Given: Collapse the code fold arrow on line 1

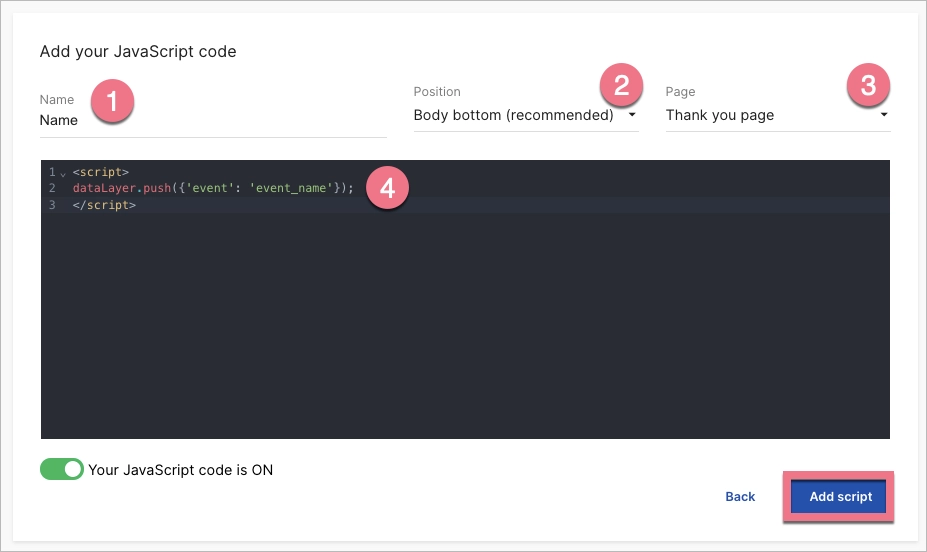Looking at the screenshot, I should [62, 174].
